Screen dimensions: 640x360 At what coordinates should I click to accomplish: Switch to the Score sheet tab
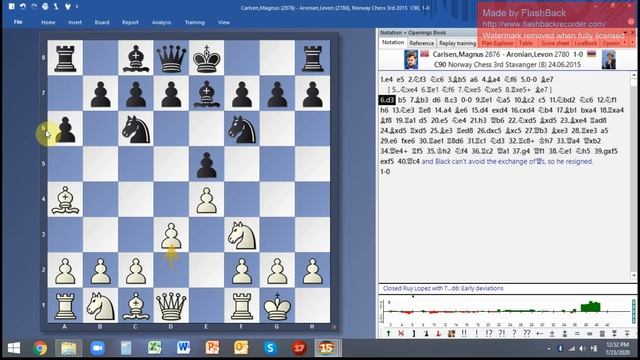point(554,43)
